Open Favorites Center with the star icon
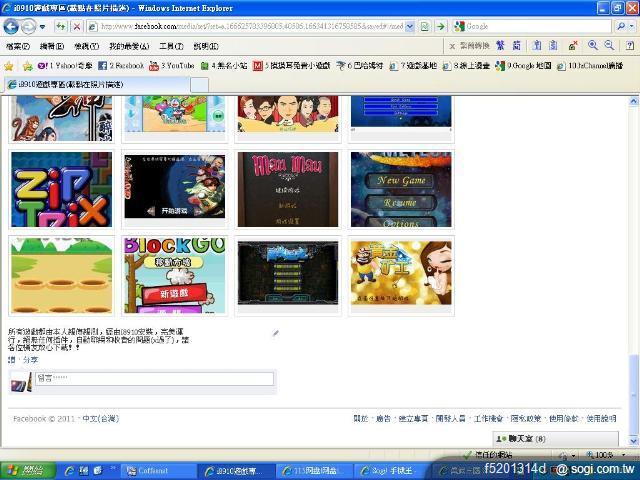640x480 pixels. click(9, 66)
